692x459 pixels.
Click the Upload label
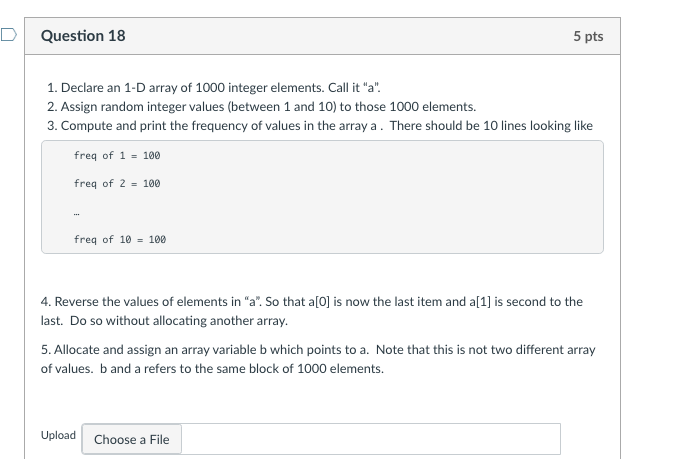tap(58, 435)
